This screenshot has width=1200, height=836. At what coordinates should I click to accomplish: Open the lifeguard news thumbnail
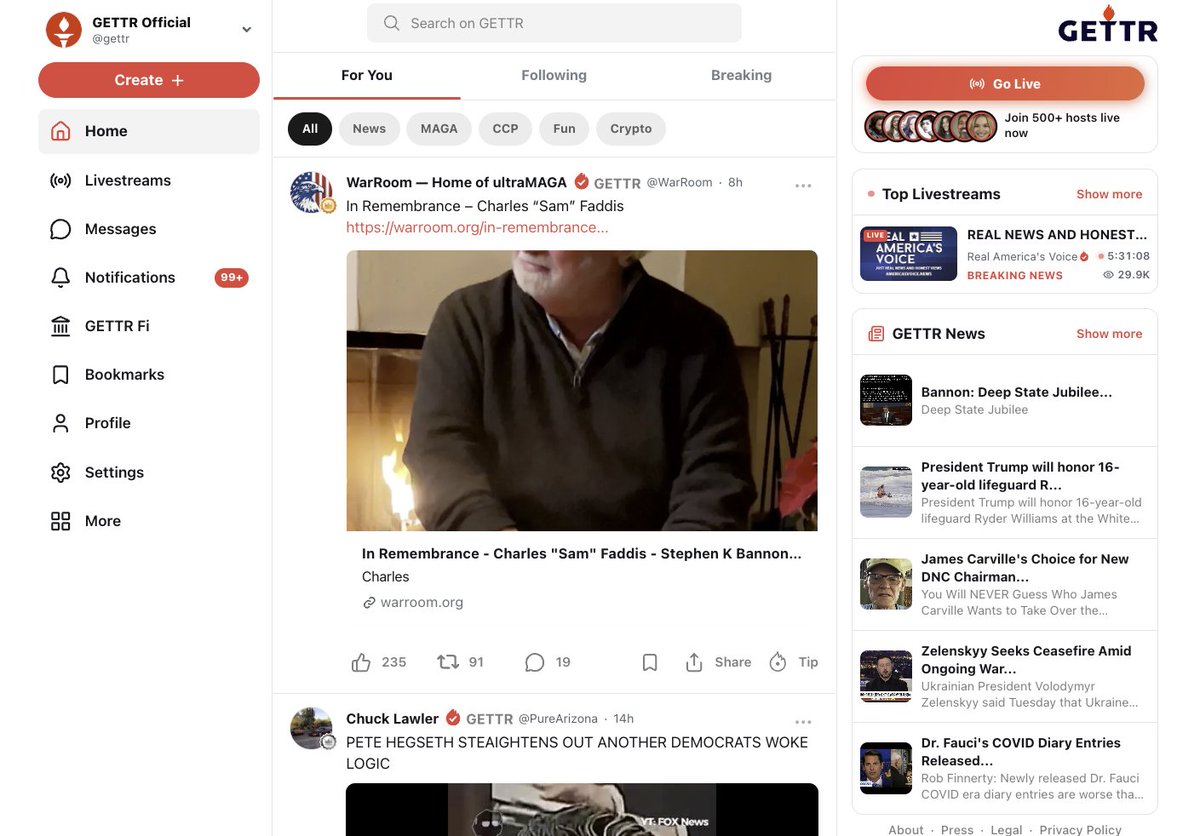886,492
